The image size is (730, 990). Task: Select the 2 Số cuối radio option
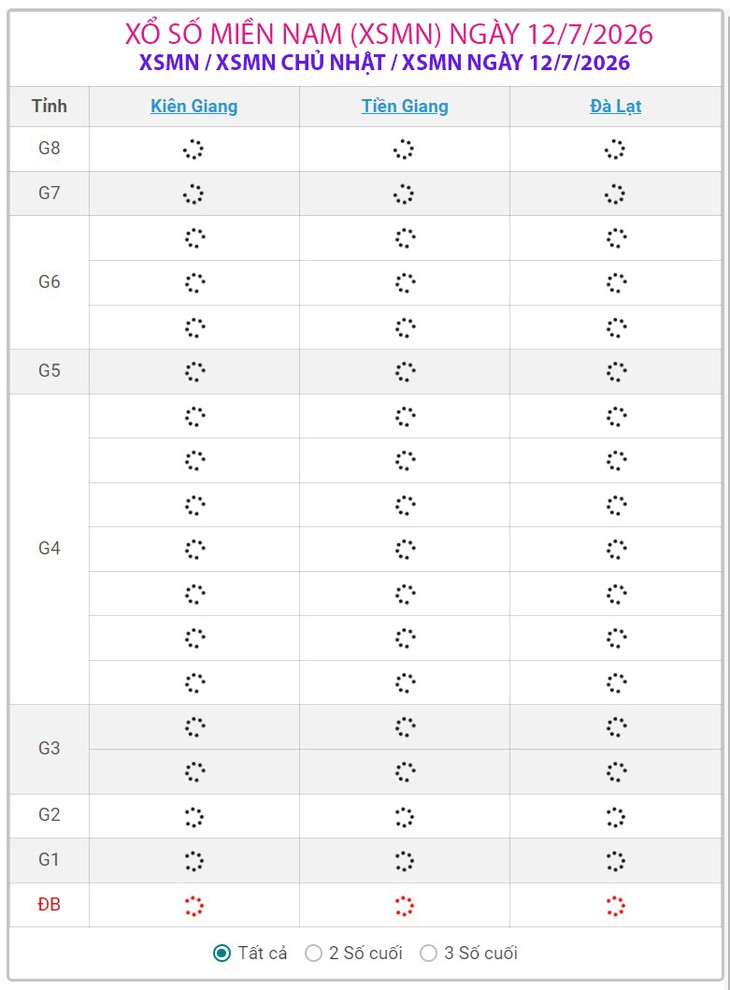click(x=313, y=953)
